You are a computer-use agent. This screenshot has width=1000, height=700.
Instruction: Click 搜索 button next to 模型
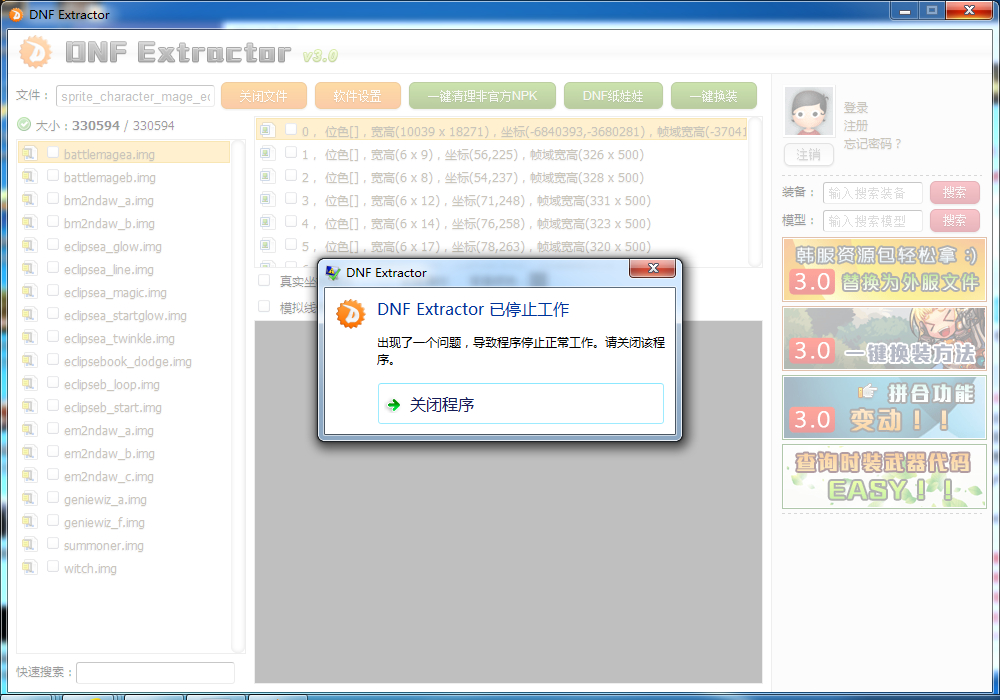click(954, 221)
